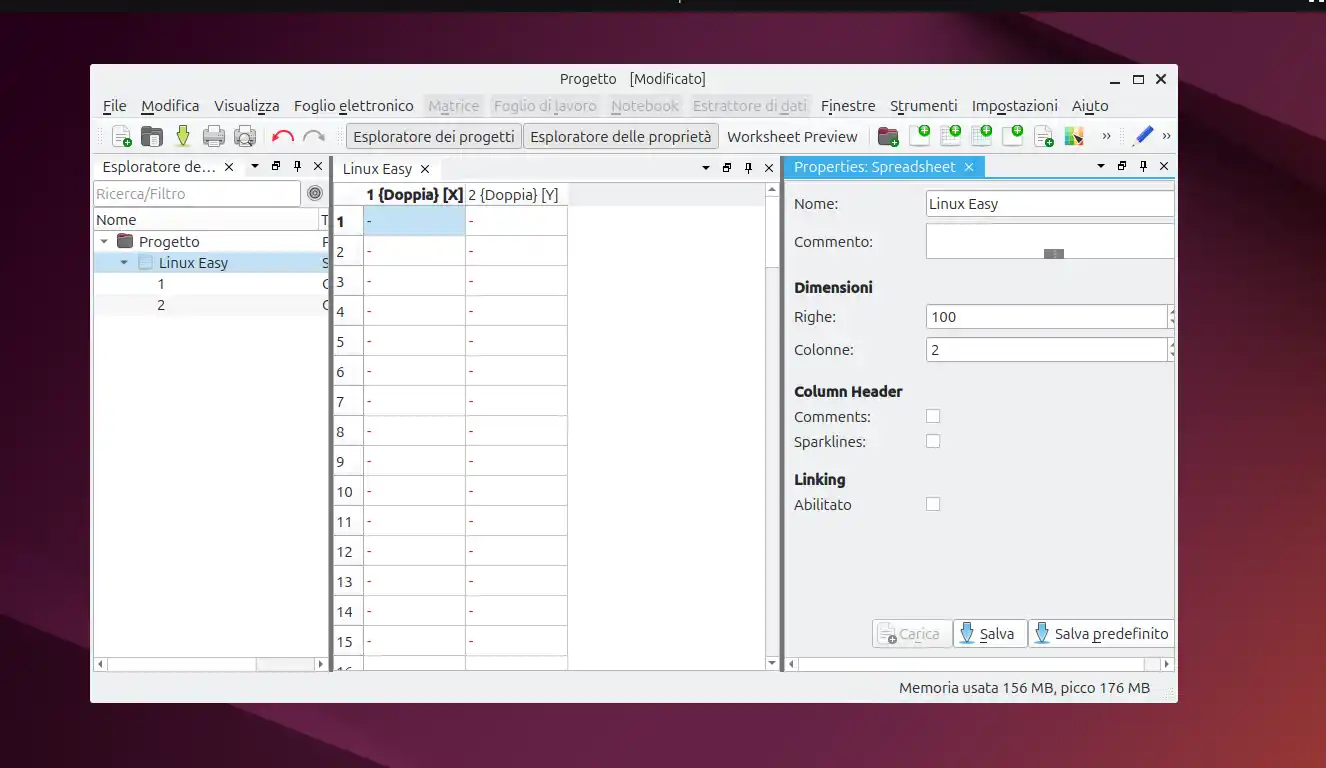1326x768 pixels.
Task: Check the Abilitato linking checkbox
Action: click(933, 504)
